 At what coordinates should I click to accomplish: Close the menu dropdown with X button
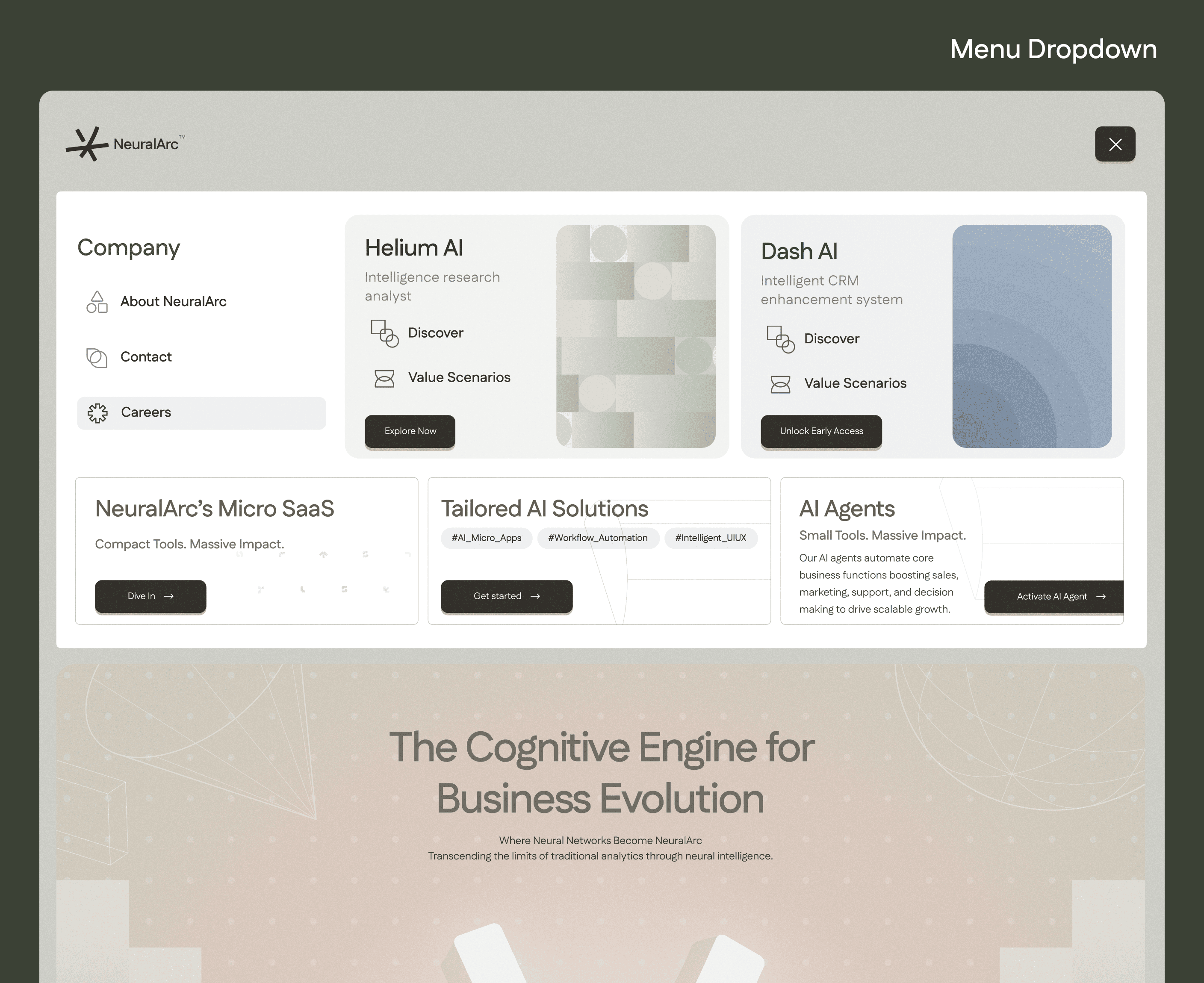coord(1115,144)
